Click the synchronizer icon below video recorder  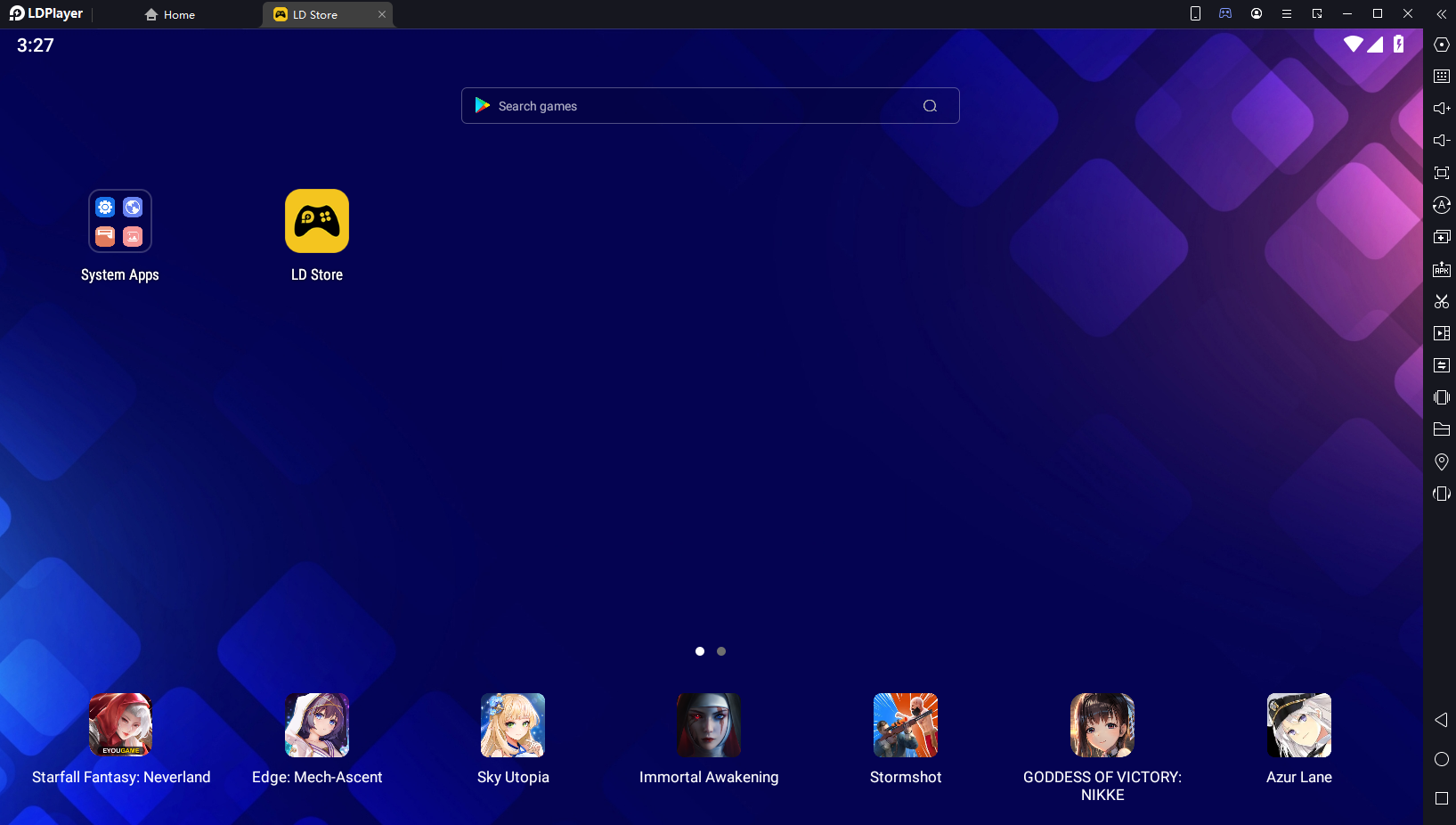[1442, 365]
